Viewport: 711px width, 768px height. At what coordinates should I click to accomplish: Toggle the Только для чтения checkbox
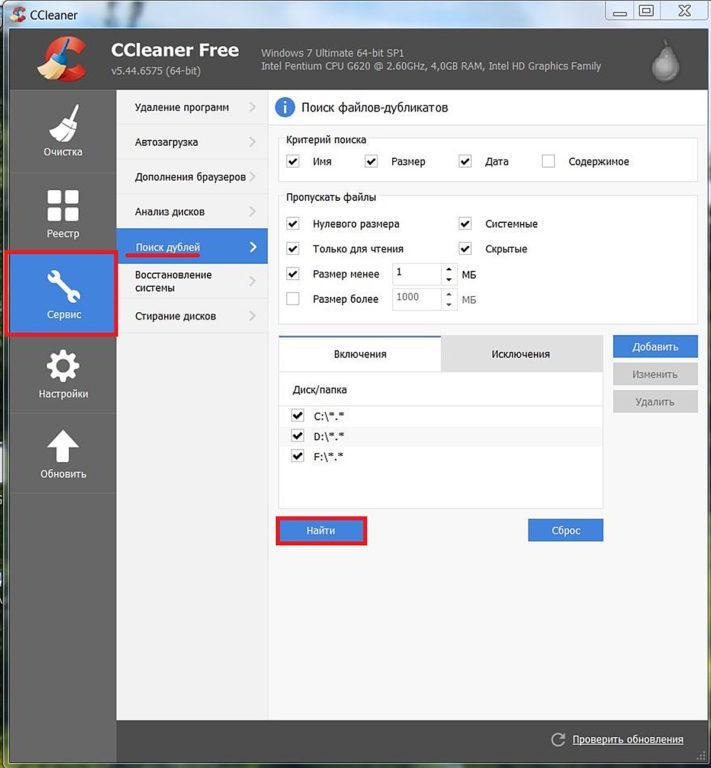pos(293,249)
